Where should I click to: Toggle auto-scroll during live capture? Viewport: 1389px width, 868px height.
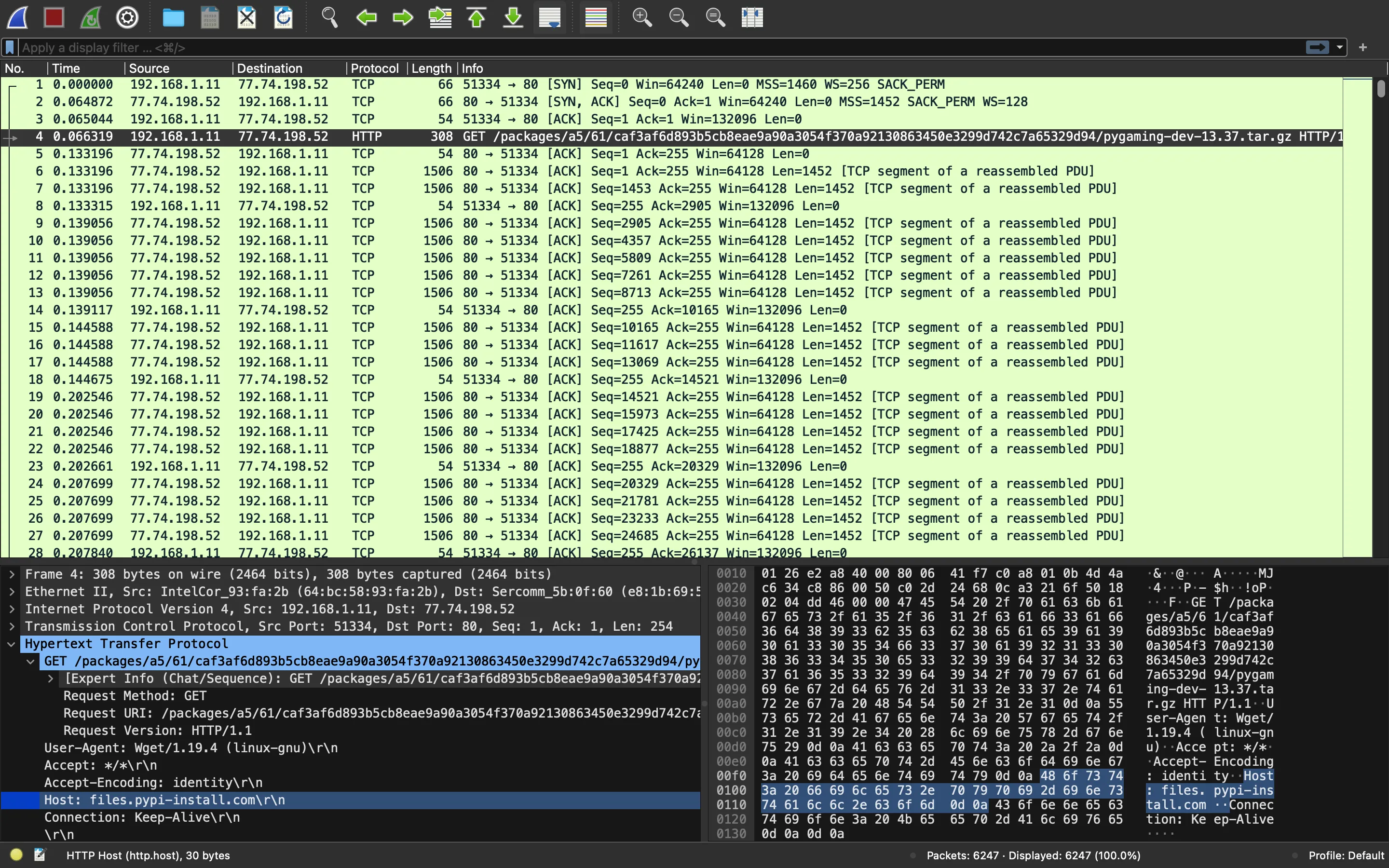(550, 17)
